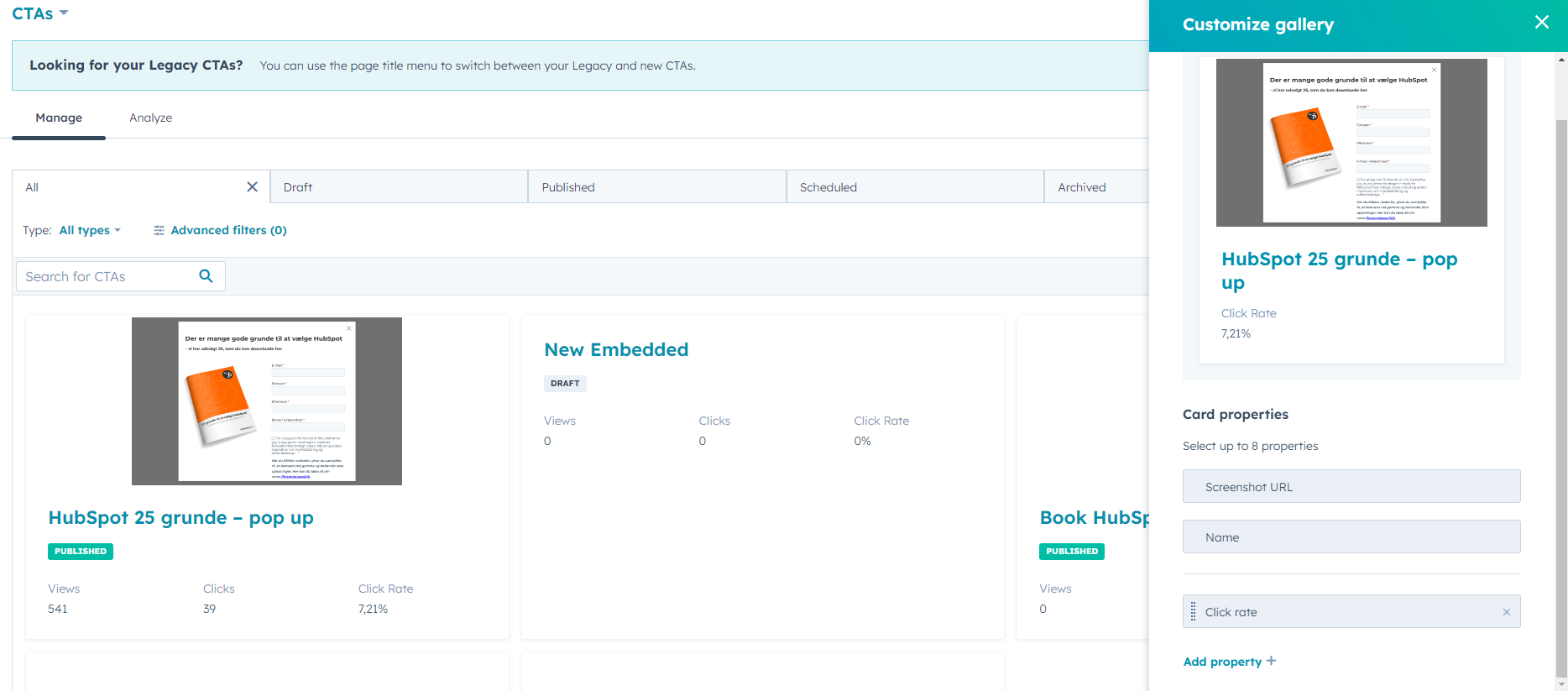
Task: Open the HubSpot 25 grunde – pop up link in gallery
Action: pyautogui.click(x=181, y=517)
